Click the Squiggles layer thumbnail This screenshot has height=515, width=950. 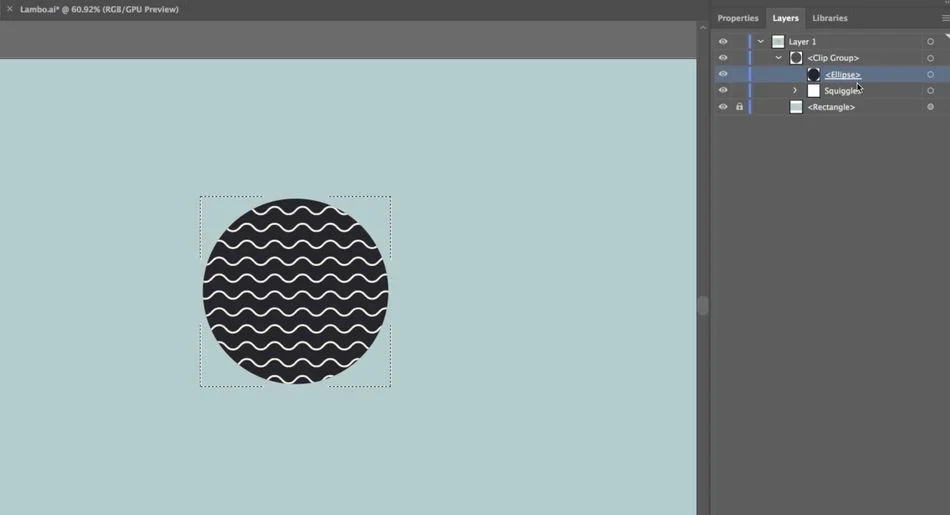point(814,91)
